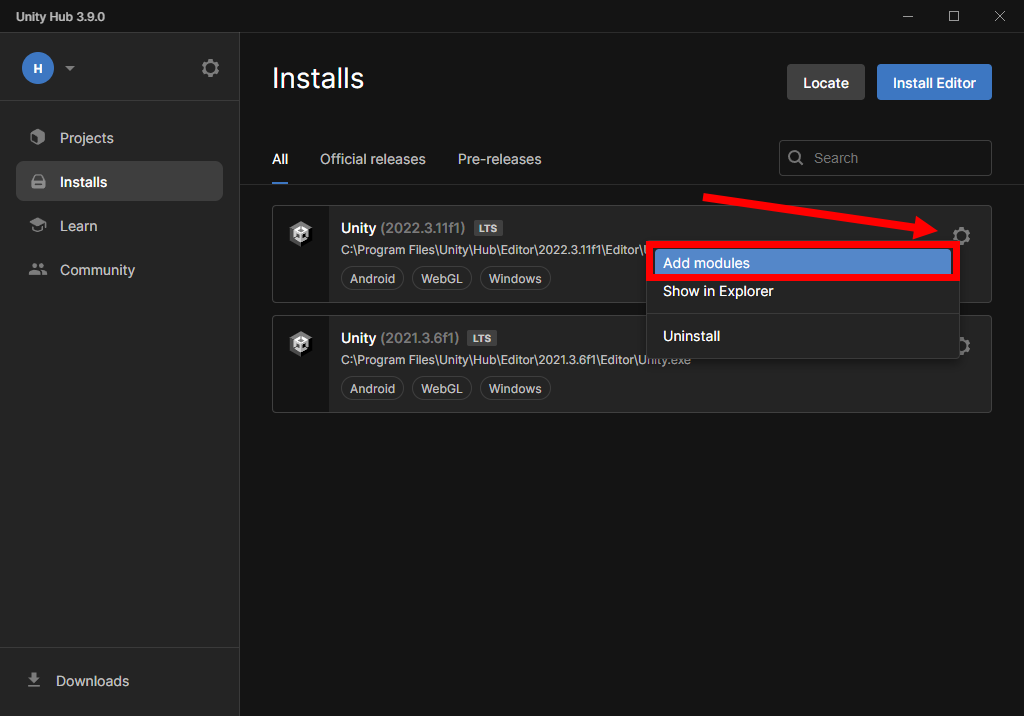Expand the account dropdown arrow
Image resolution: width=1024 pixels, height=716 pixels.
[x=70, y=68]
